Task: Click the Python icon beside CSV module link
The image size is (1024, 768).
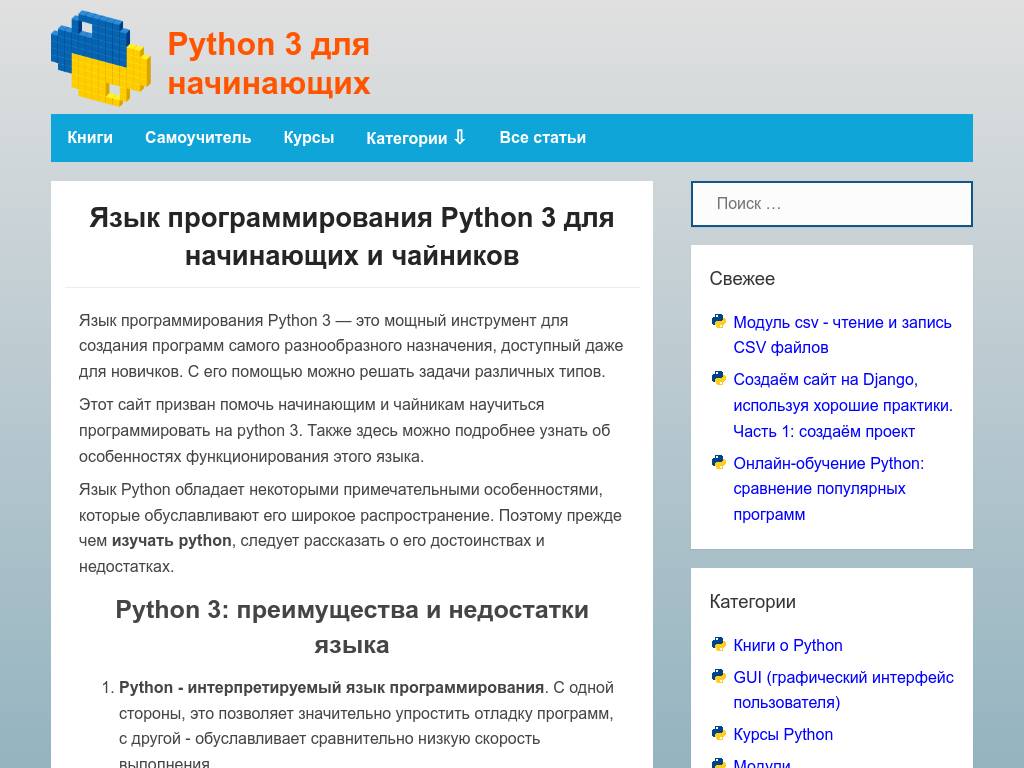Action: point(718,322)
